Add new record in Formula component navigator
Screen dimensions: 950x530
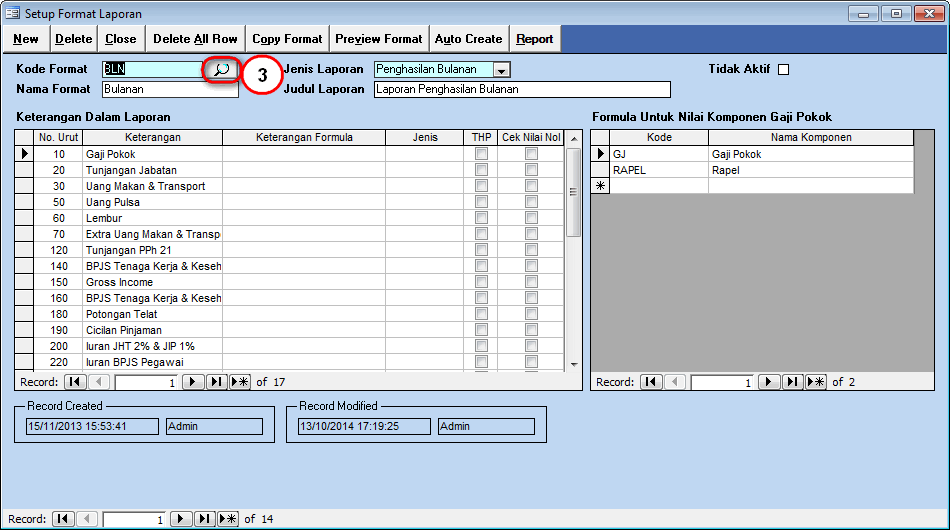816,382
